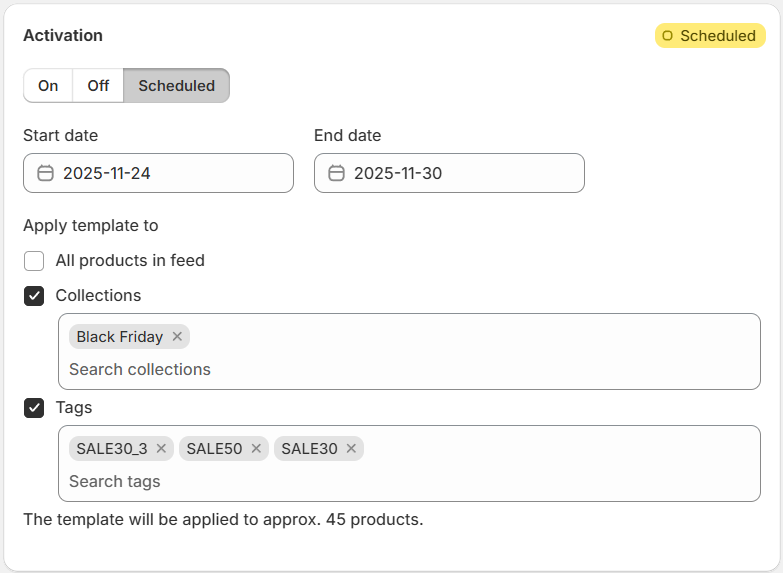Uncheck the Collections checkbox
783x573 pixels.
click(34, 296)
